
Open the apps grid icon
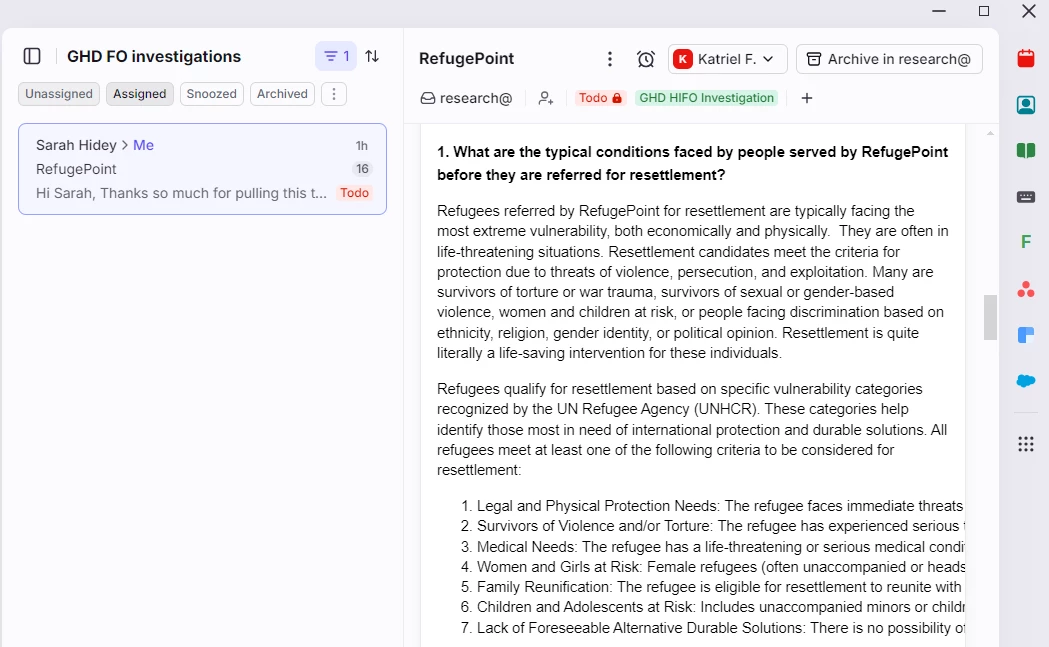point(1026,444)
